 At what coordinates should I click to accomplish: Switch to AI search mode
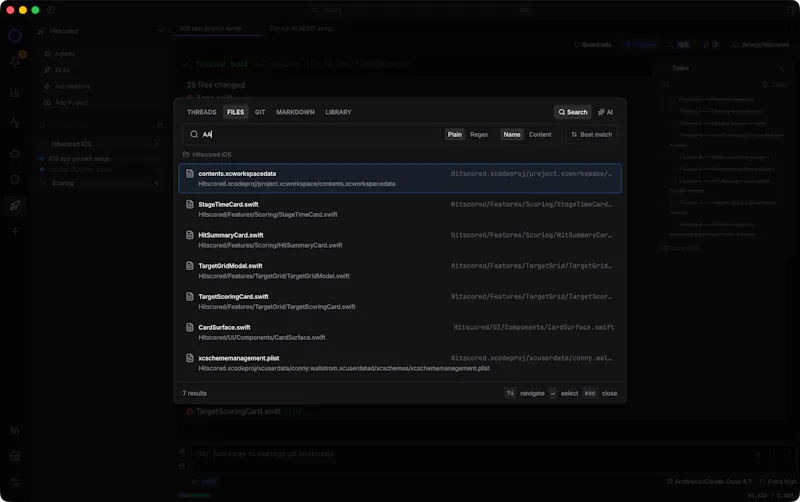(x=606, y=112)
